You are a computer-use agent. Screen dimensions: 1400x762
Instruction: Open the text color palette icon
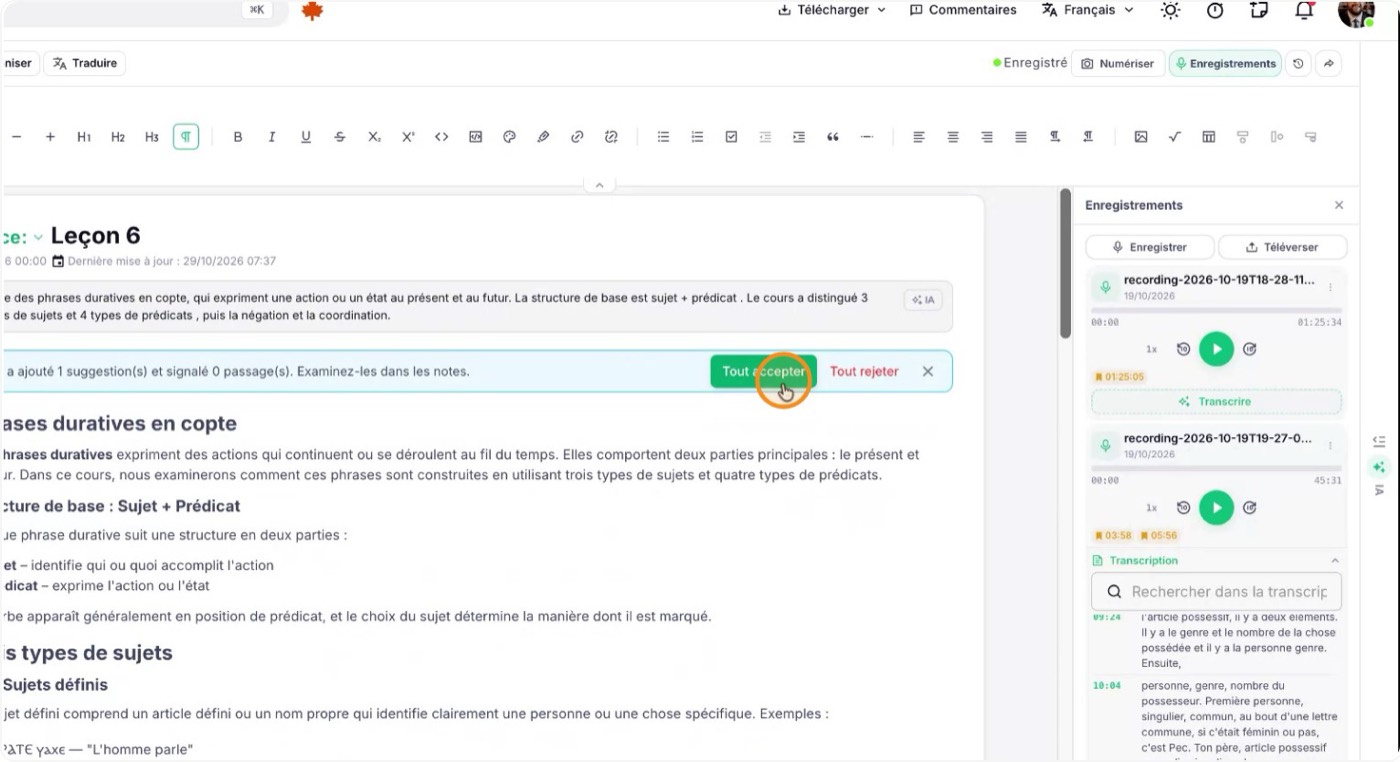point(509,137)
